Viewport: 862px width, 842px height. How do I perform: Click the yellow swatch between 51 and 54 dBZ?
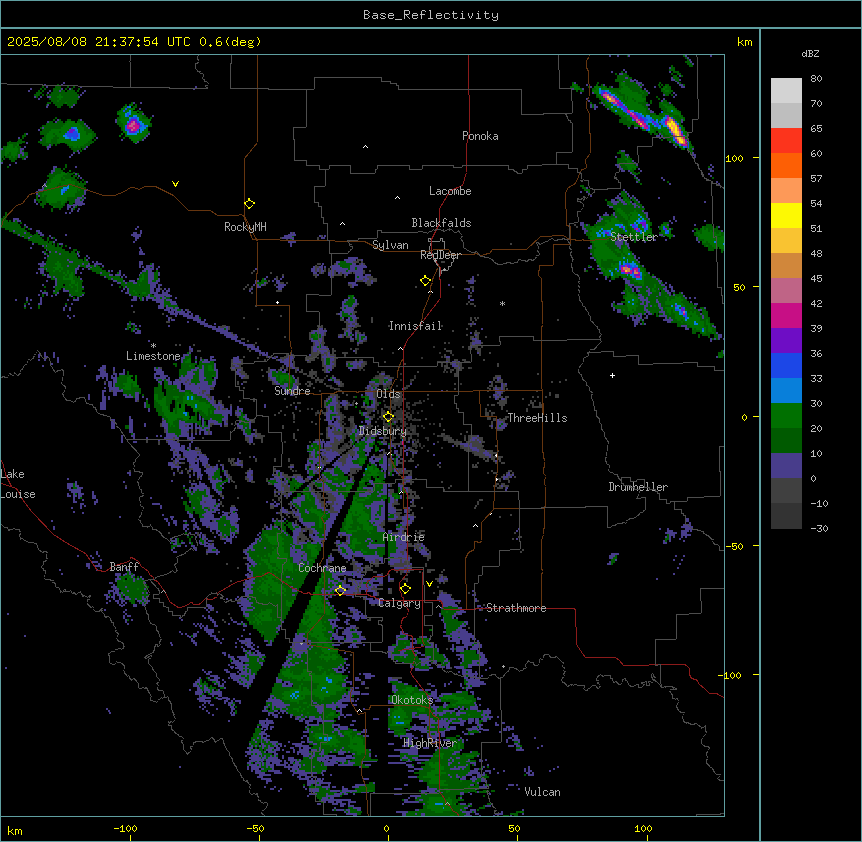coord(786,215)
